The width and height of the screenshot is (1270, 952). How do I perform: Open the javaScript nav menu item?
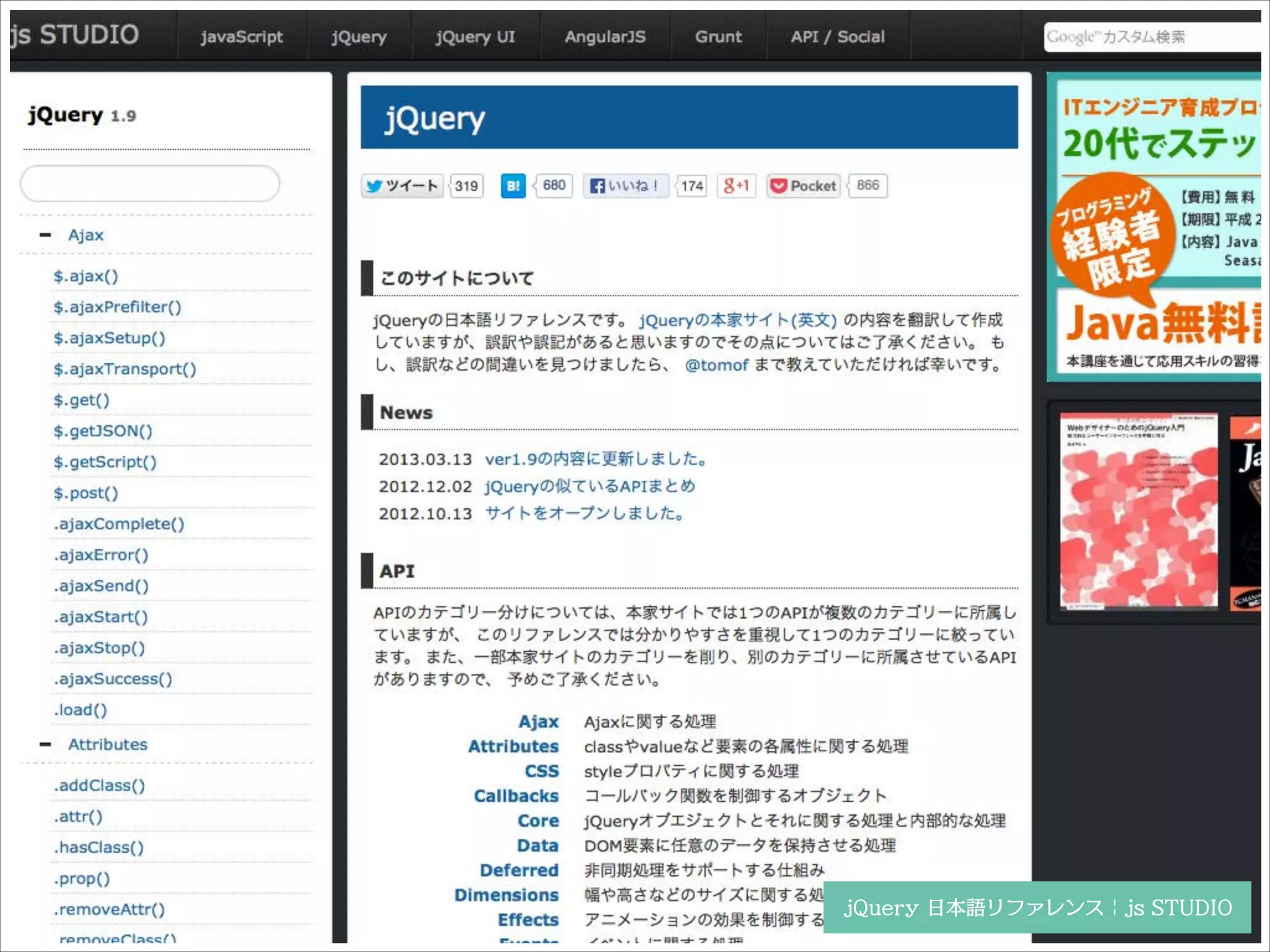click(242, 37)
